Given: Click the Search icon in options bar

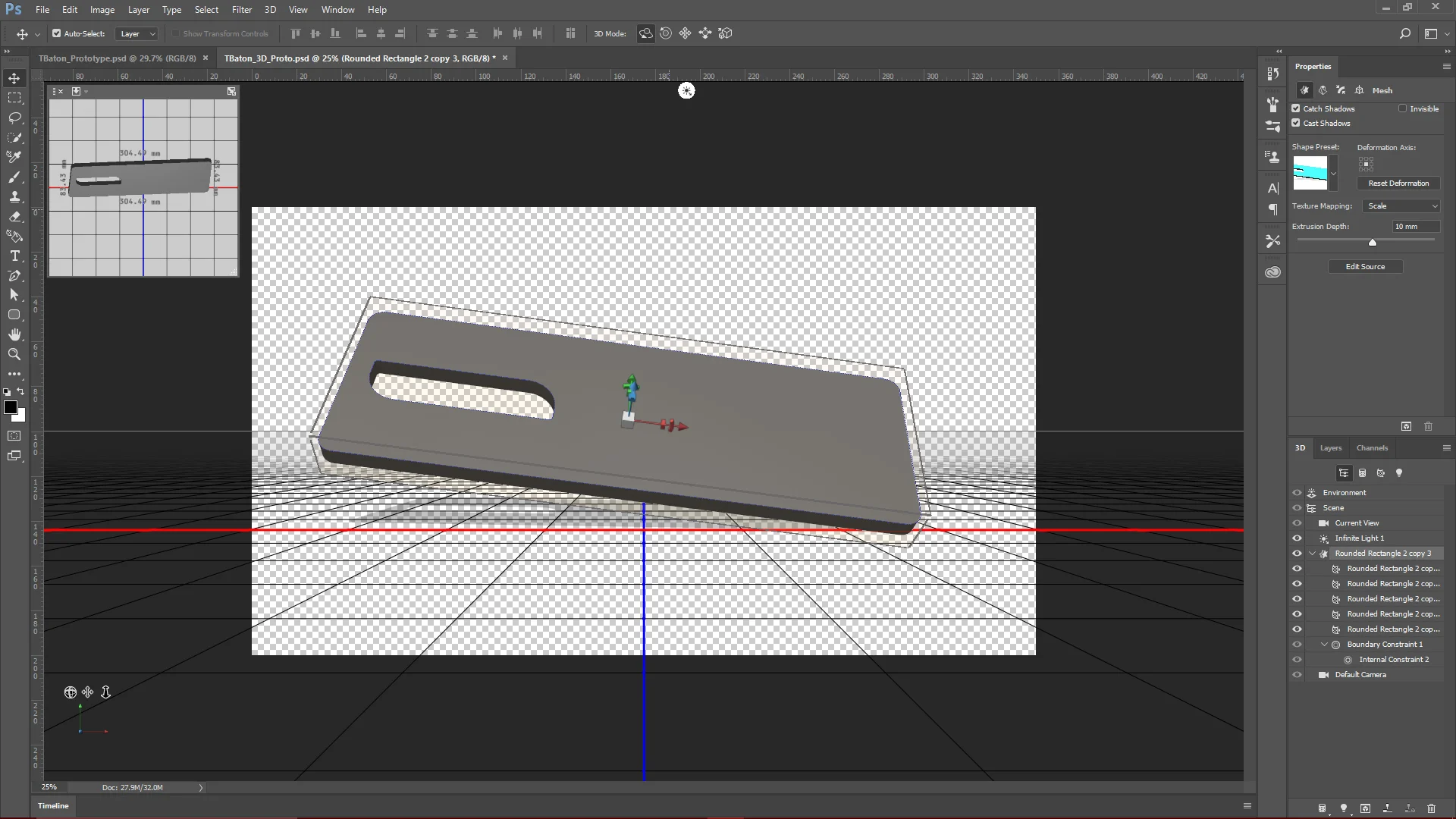Looking at the screenshot, I should pos(1404,33).
